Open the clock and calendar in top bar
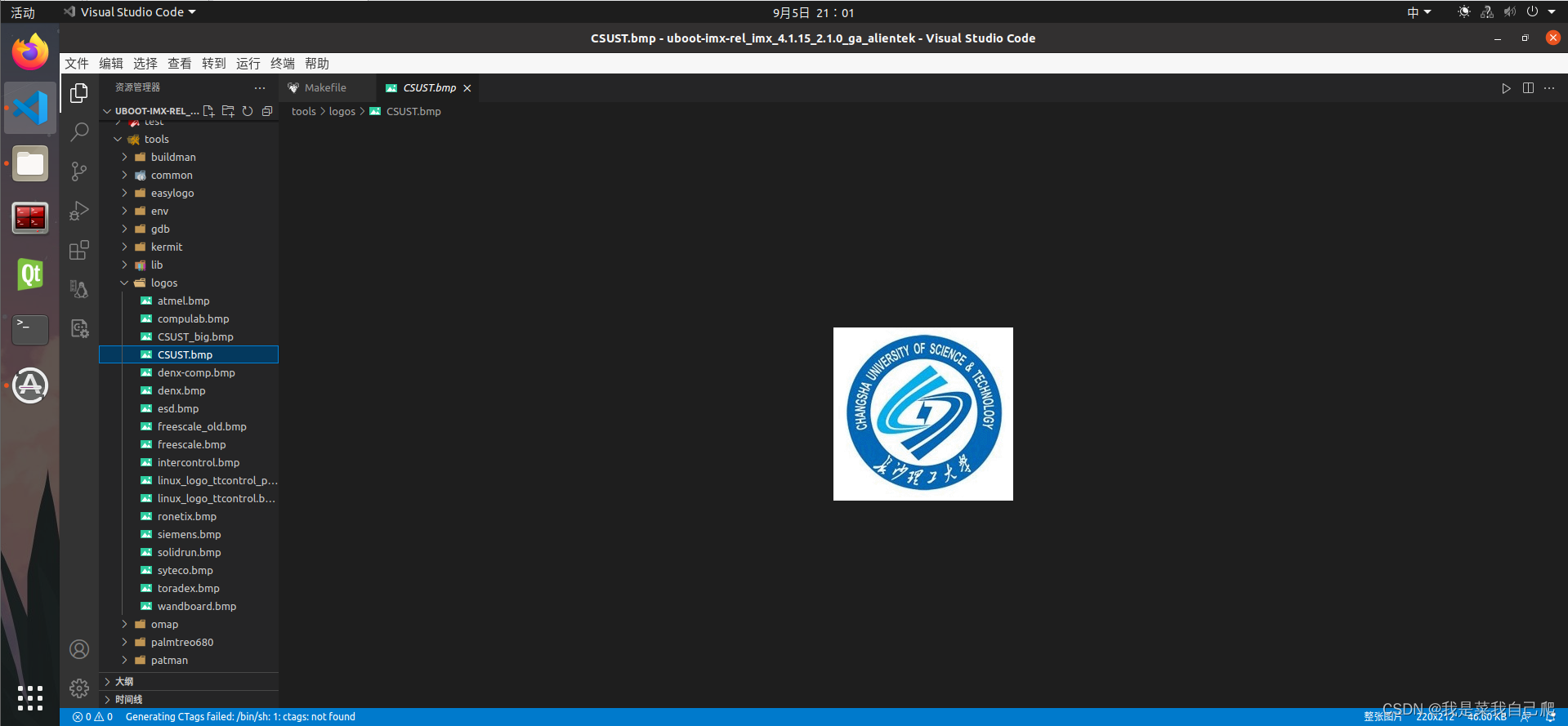This screenshot has width=1568, height=726. coord(814,12)
